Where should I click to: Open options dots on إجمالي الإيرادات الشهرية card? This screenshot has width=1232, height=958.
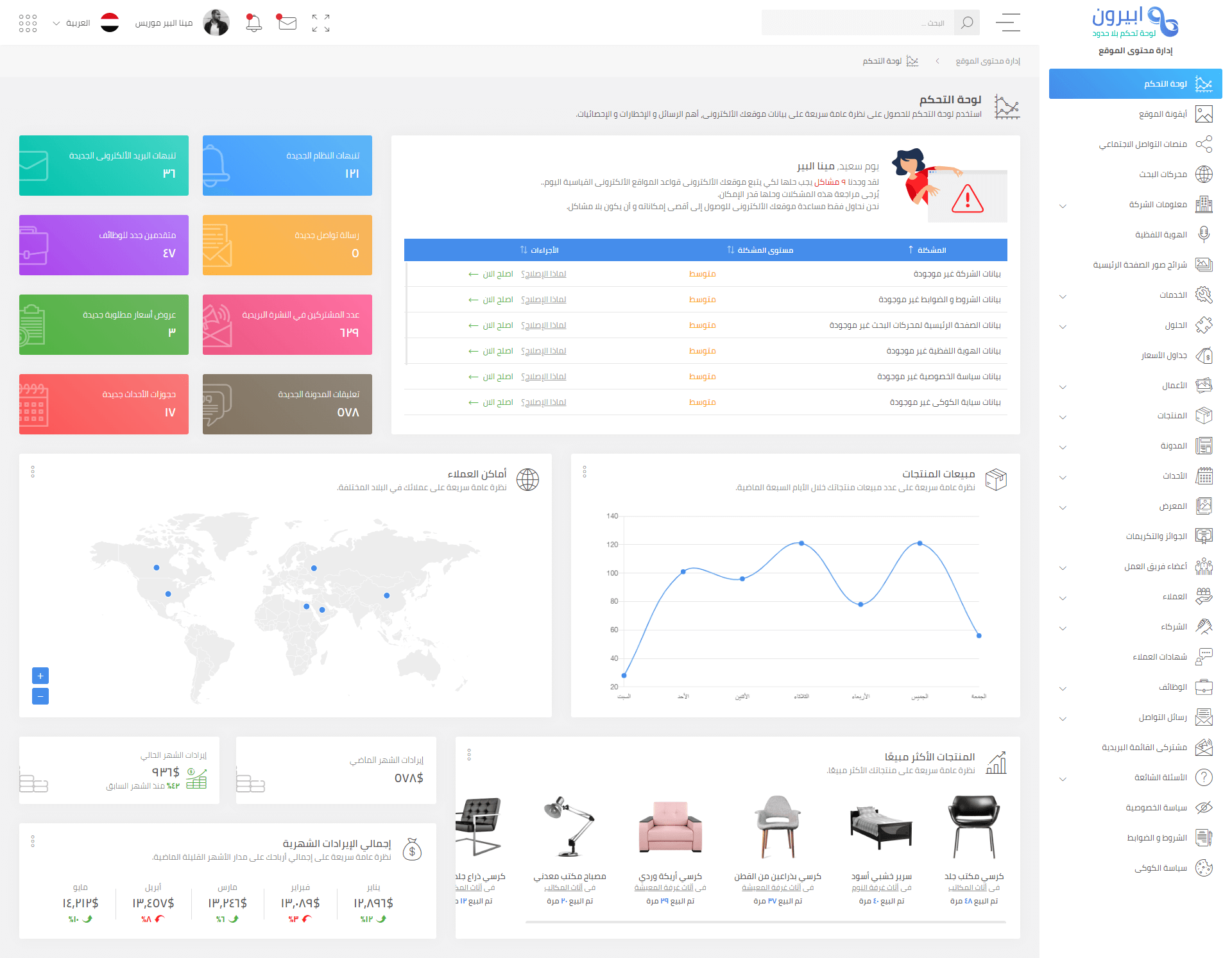(x=33, y=841)
